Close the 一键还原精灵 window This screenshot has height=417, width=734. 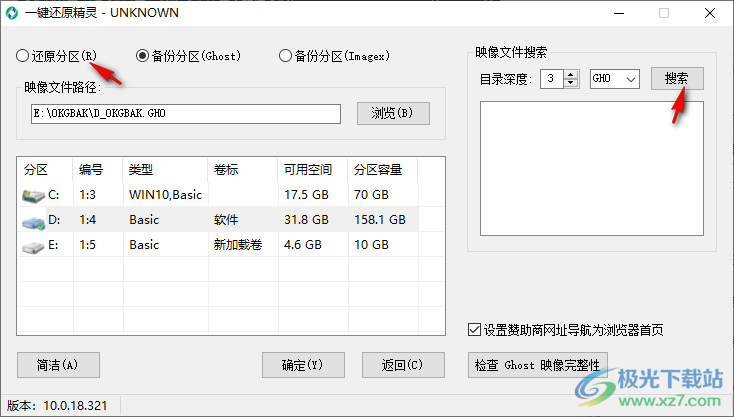click(710, 13)
